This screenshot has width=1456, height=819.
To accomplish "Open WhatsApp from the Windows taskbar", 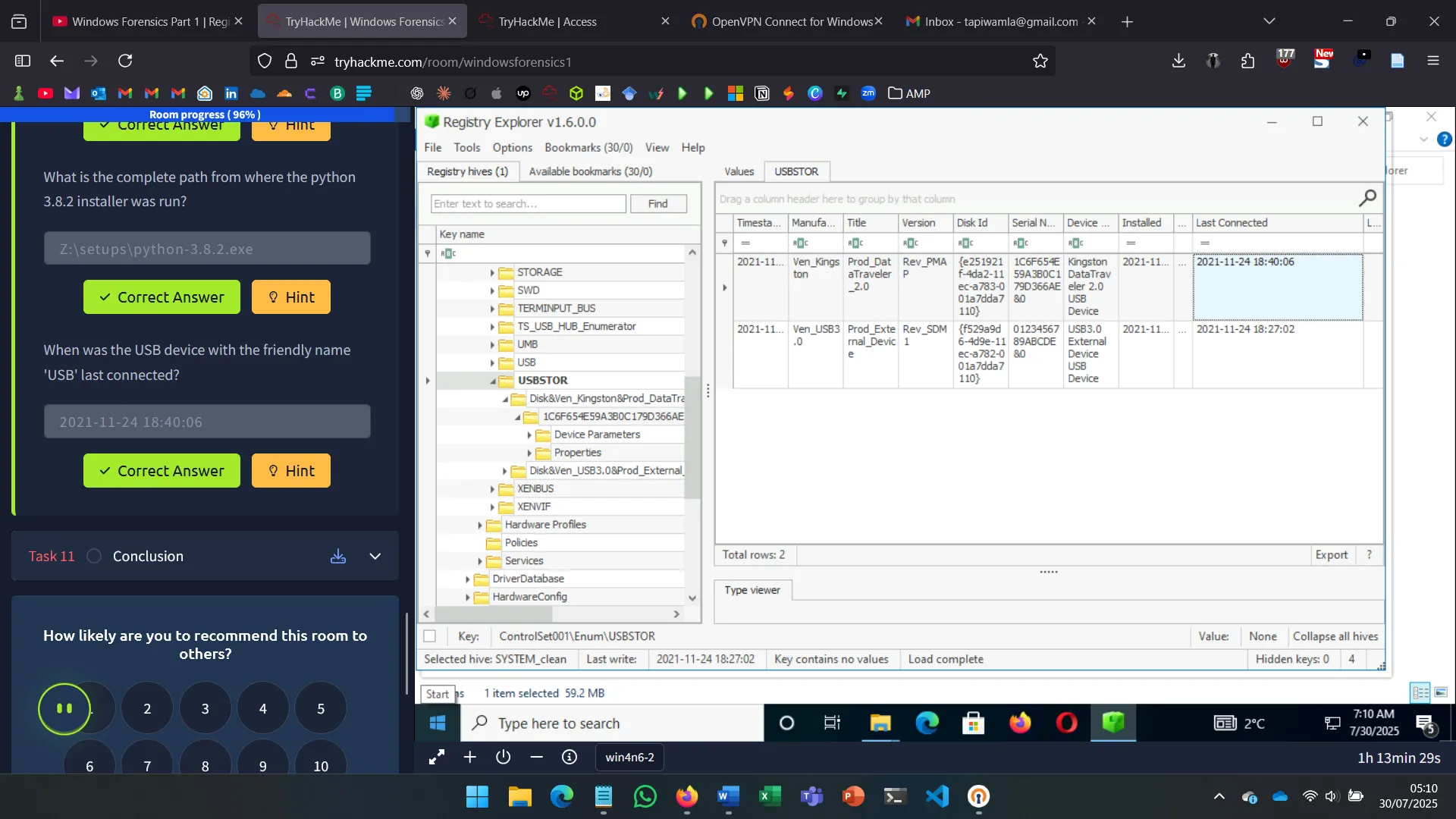I will click(x=645, y=796).
